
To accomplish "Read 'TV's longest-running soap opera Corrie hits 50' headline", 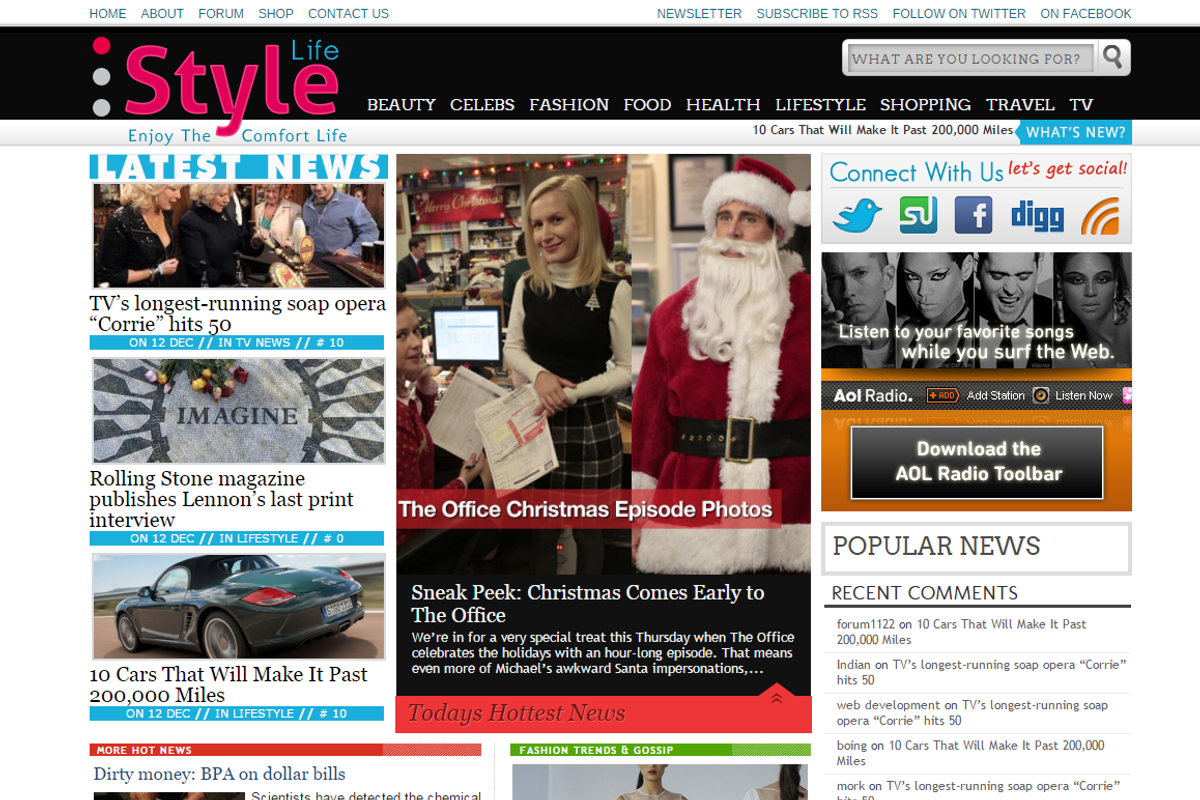I will 238,313.
